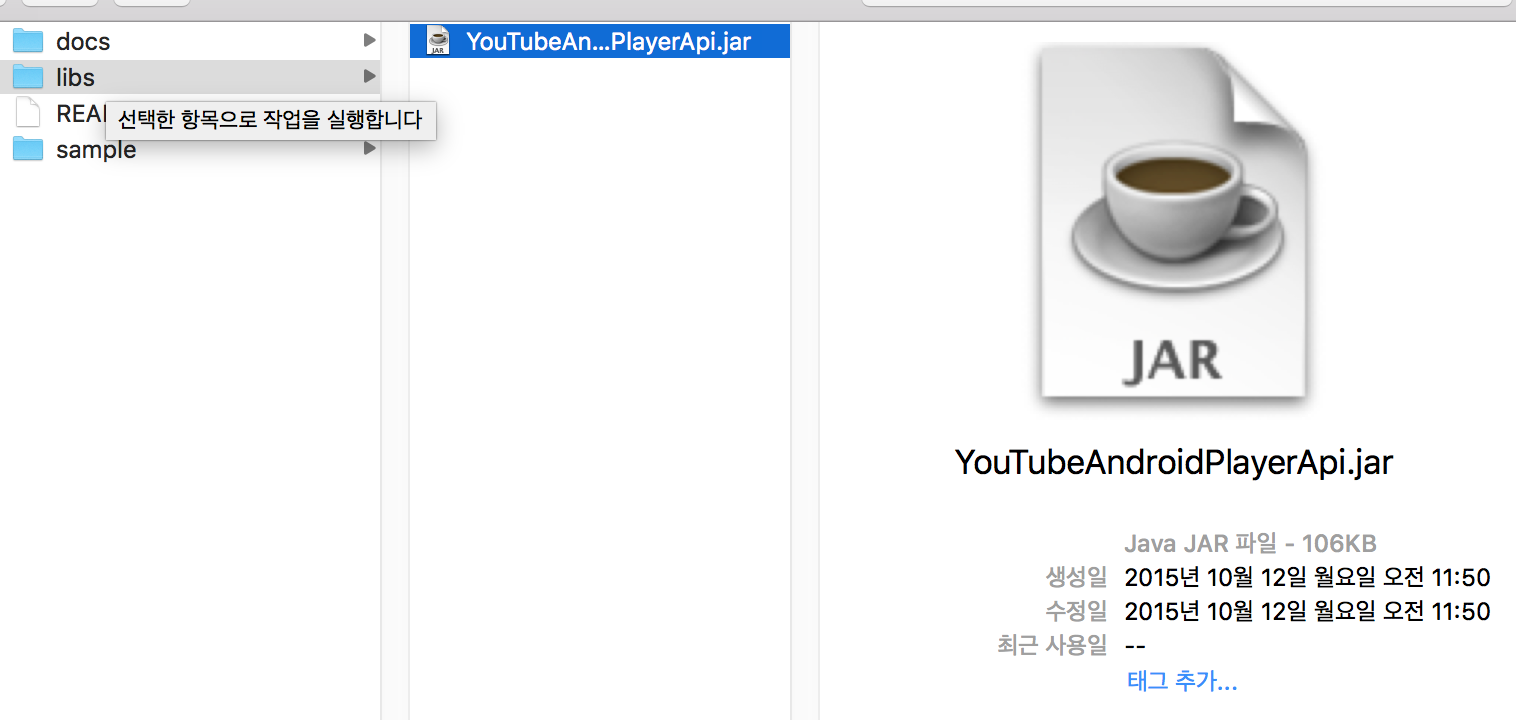The height and width of the screenshot is (720, 1516).
Task: Click the large JAR coffee cup preview
Action: pos(1174,224)
